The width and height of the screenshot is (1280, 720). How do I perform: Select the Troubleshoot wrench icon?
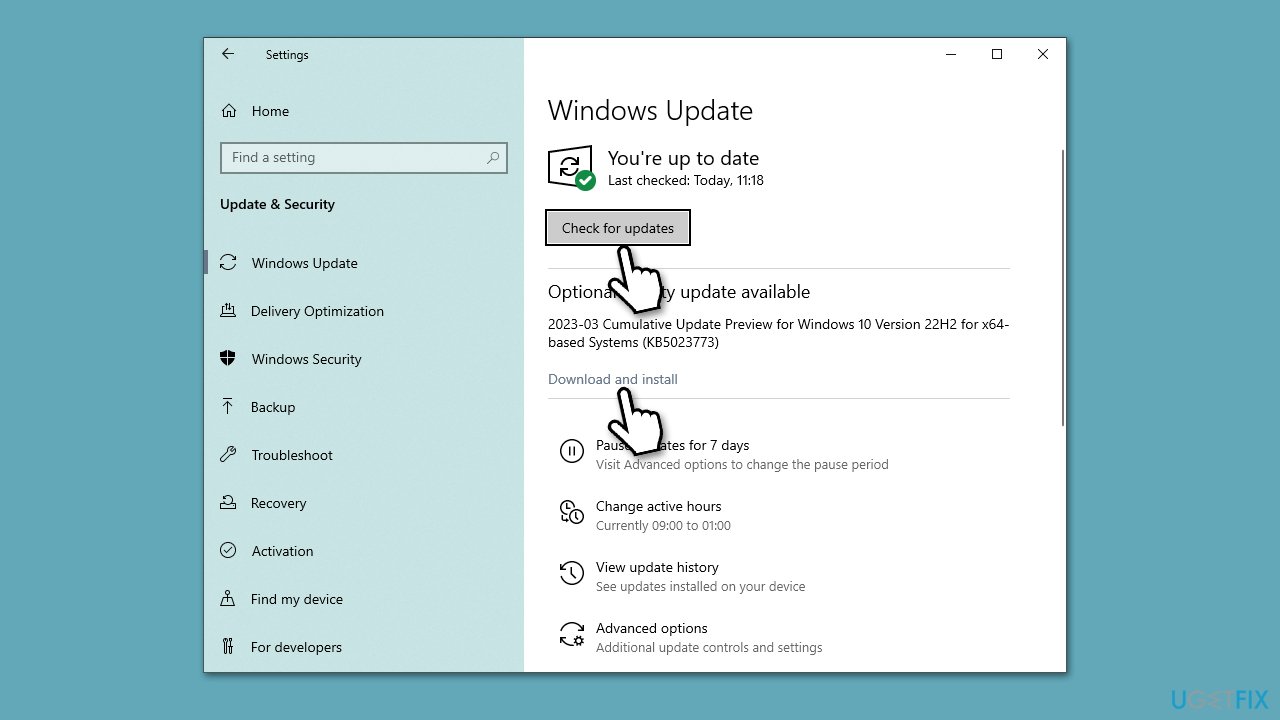(229, 455)
